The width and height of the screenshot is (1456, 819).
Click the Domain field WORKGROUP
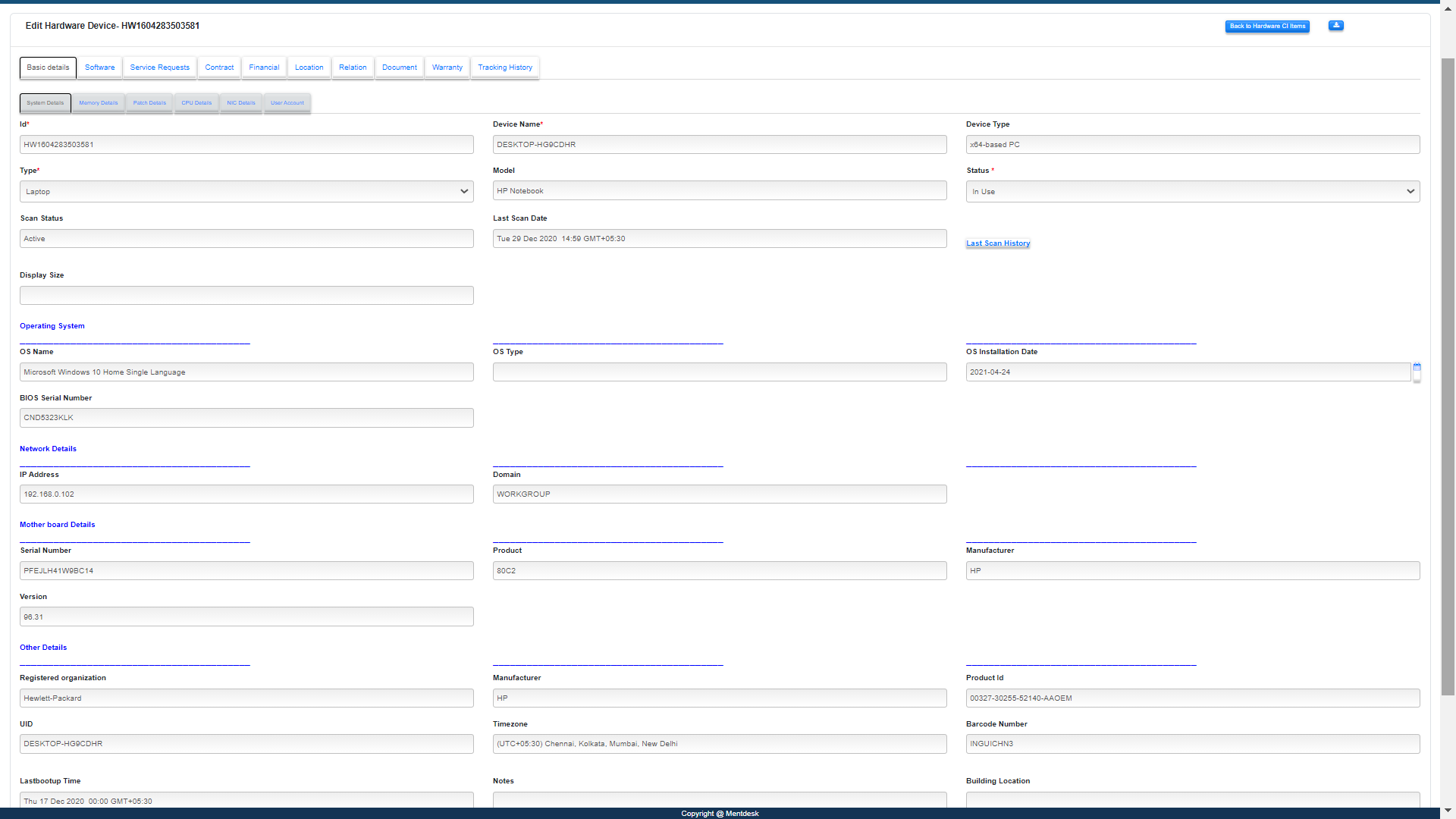[x=720, y=494]
